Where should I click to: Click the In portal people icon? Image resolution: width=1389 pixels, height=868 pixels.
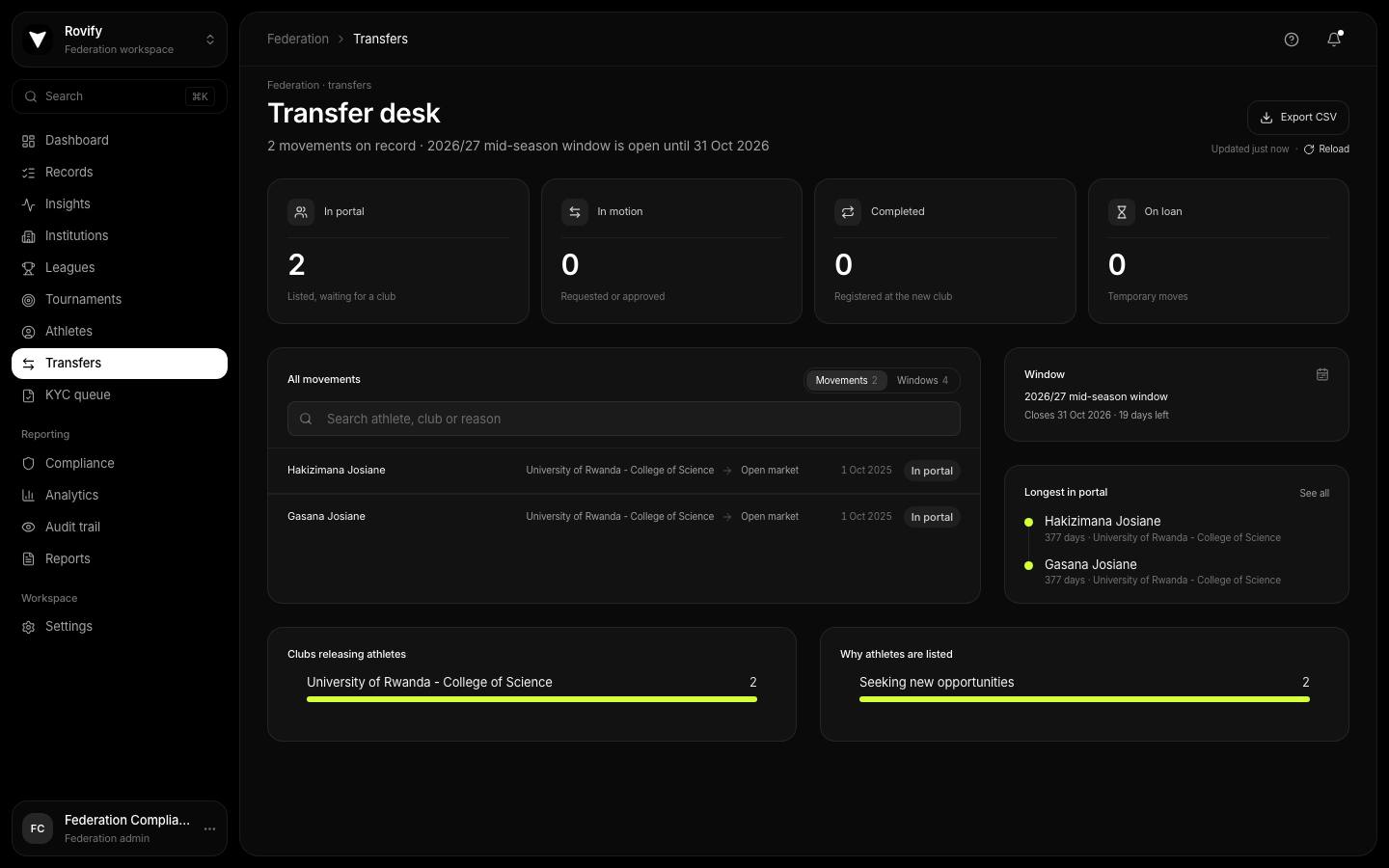coord(301,212)
